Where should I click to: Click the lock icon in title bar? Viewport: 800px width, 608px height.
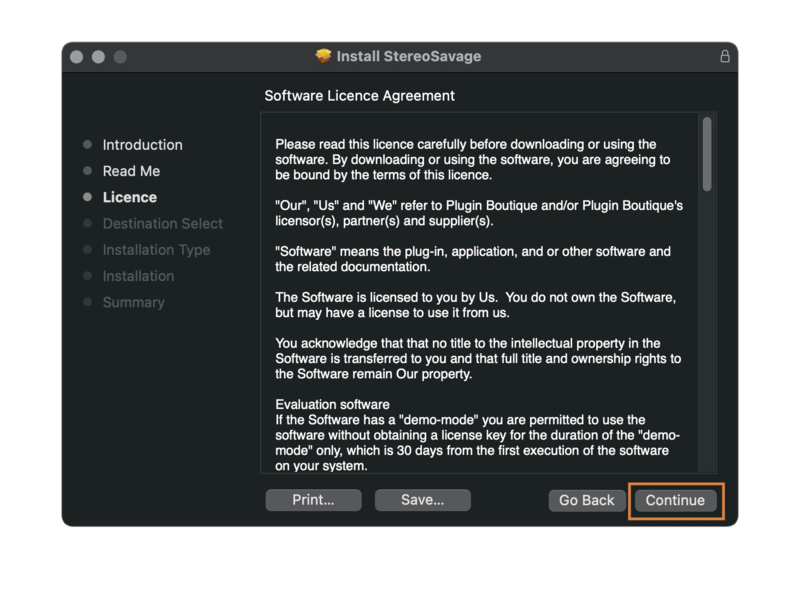pyautogui.click(x=725, y=57)
